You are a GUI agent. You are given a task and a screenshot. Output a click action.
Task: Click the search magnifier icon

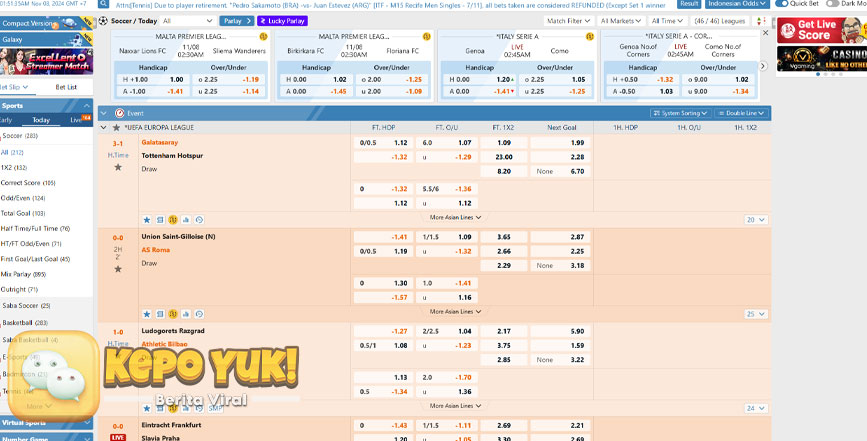[x=103, y=4]
